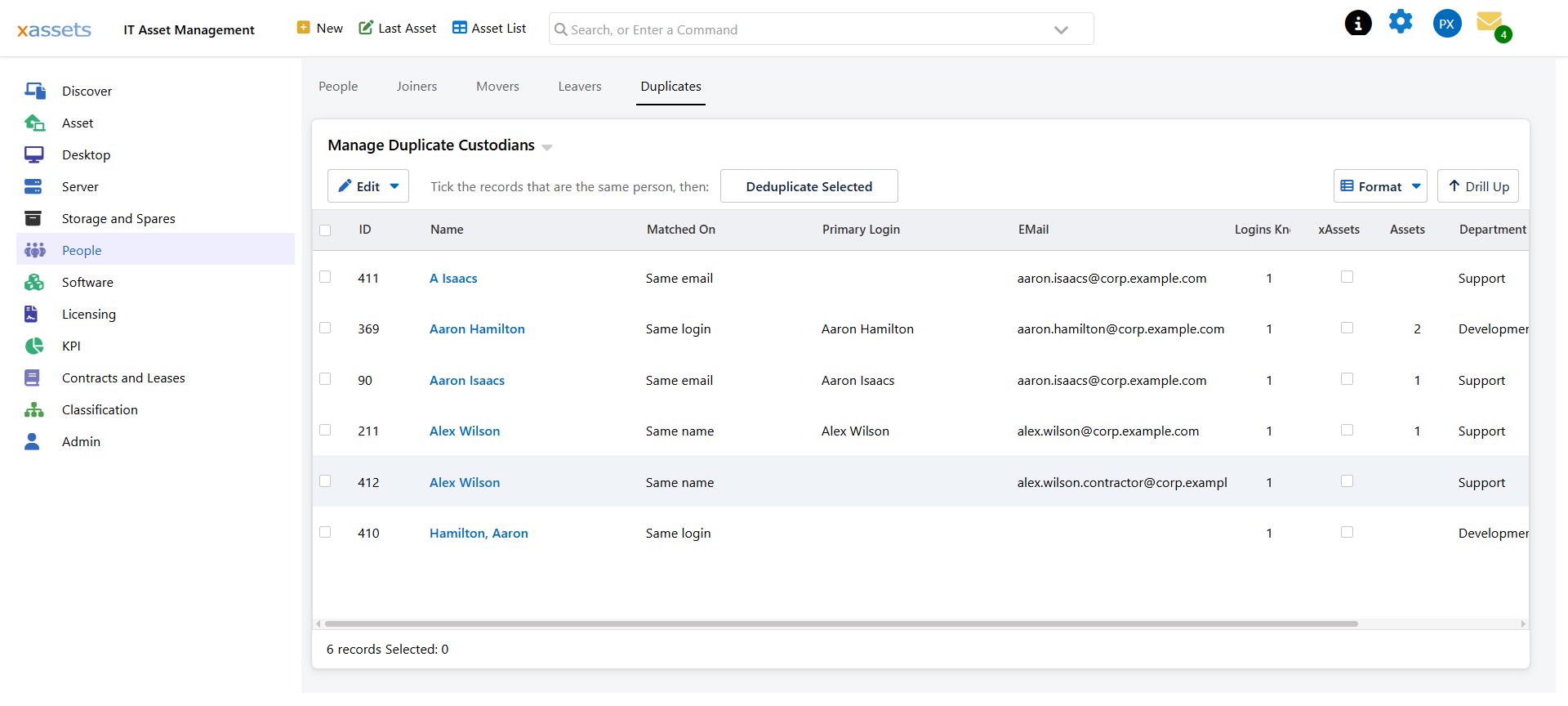Click the scrollbar left arrow

coord(318,623)
